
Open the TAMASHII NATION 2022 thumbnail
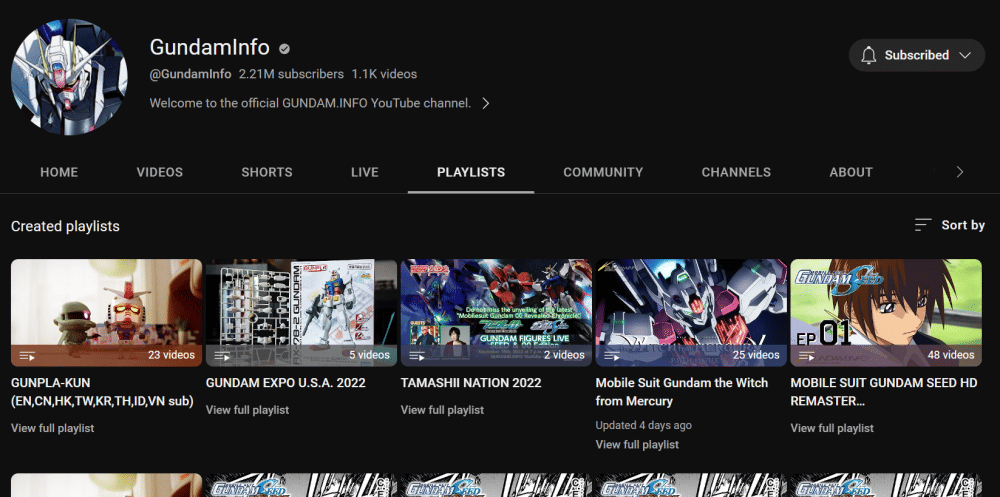click(496, 313)
